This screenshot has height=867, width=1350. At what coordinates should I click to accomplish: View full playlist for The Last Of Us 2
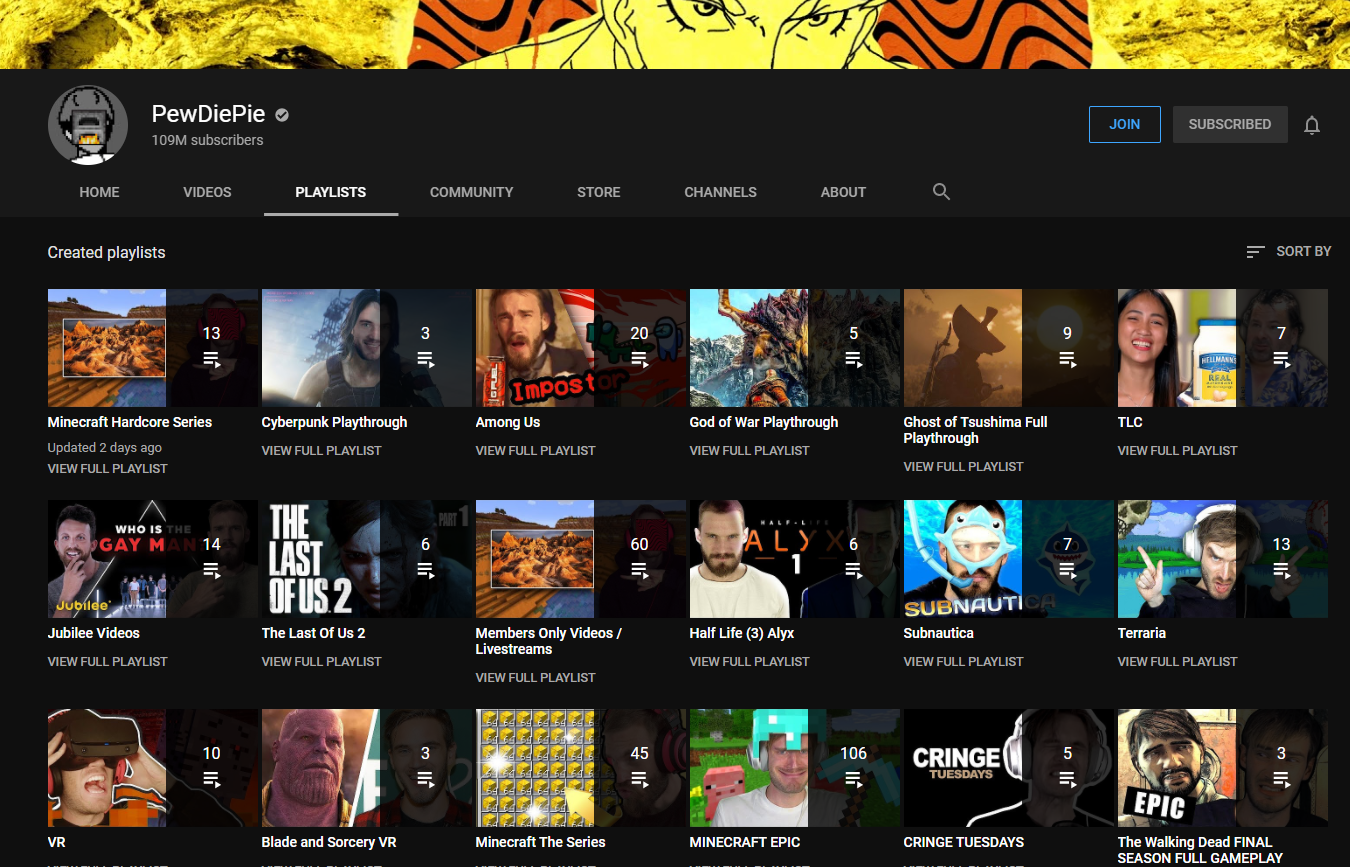(321, 662)
